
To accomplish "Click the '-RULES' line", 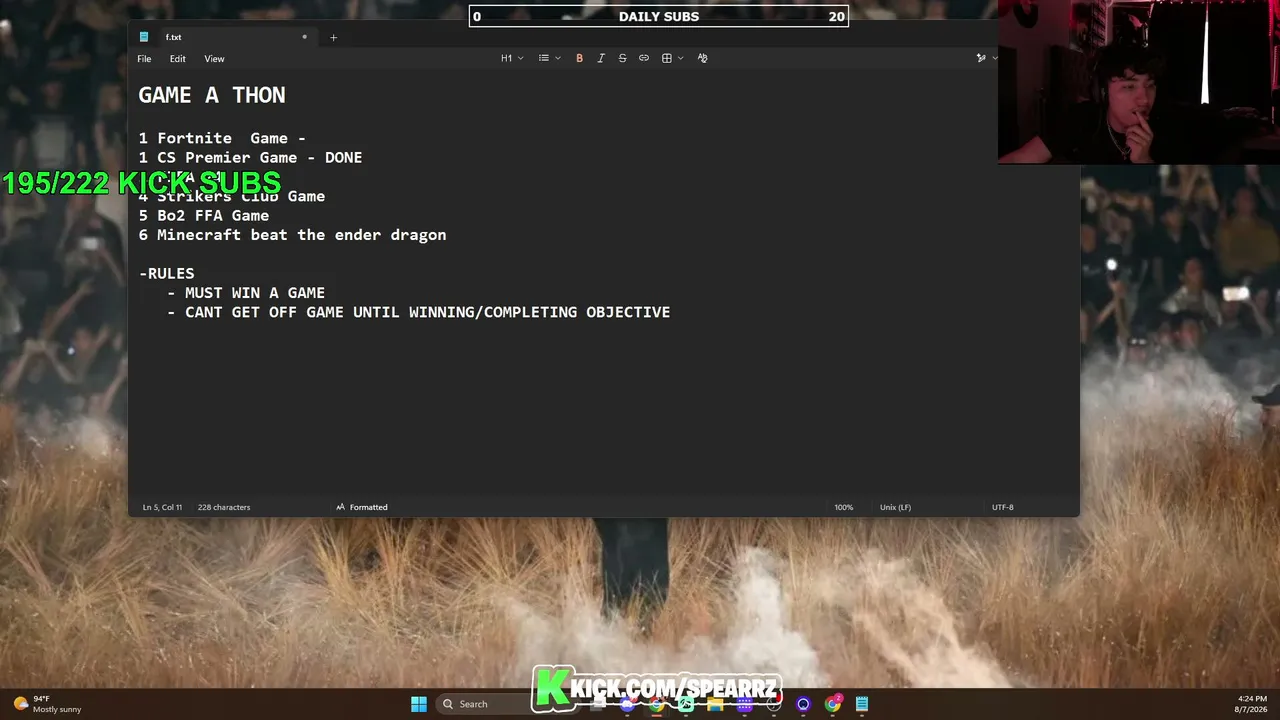I will (x=167, y=273).
